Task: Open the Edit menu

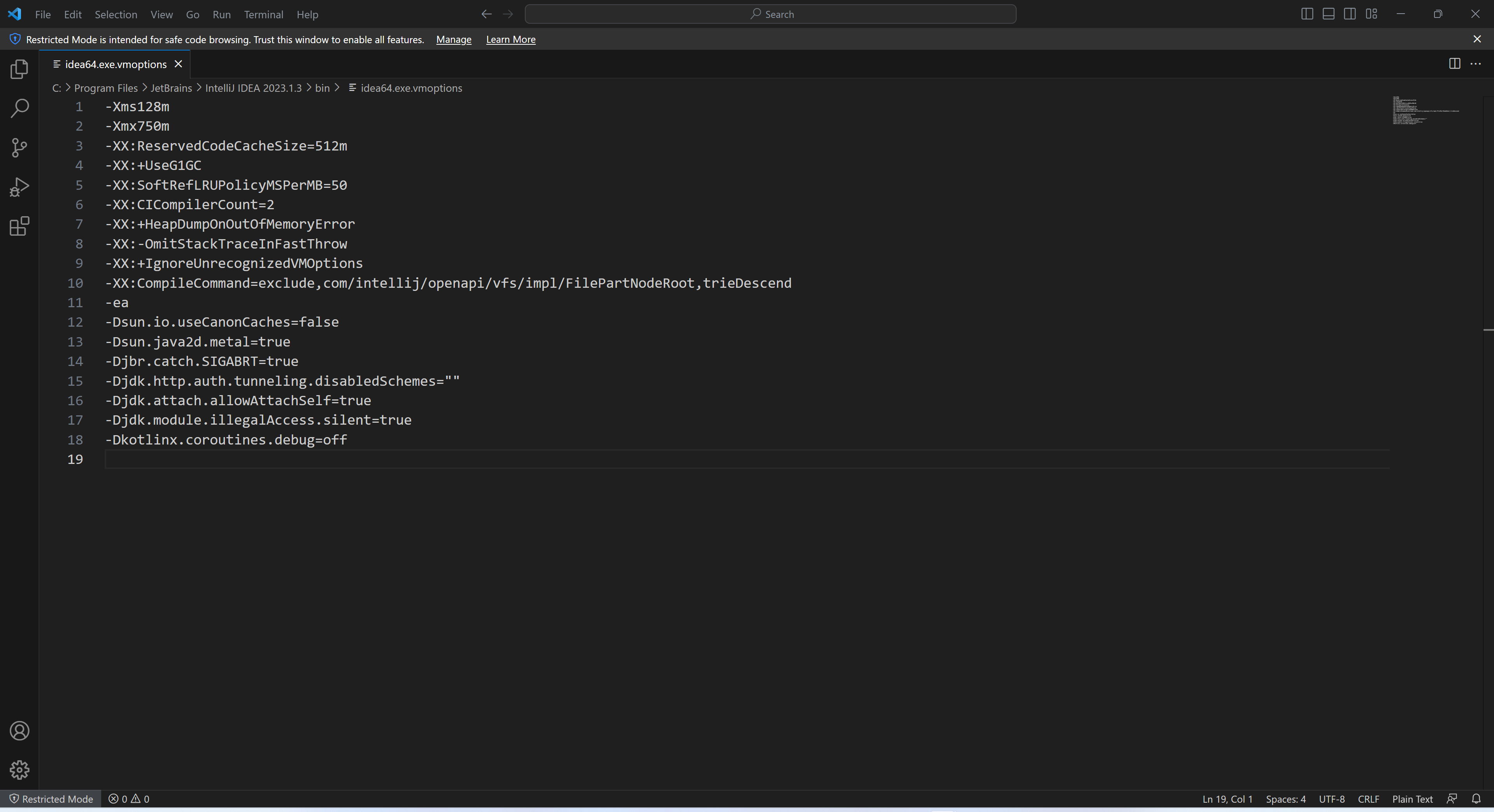Action: 72,14
